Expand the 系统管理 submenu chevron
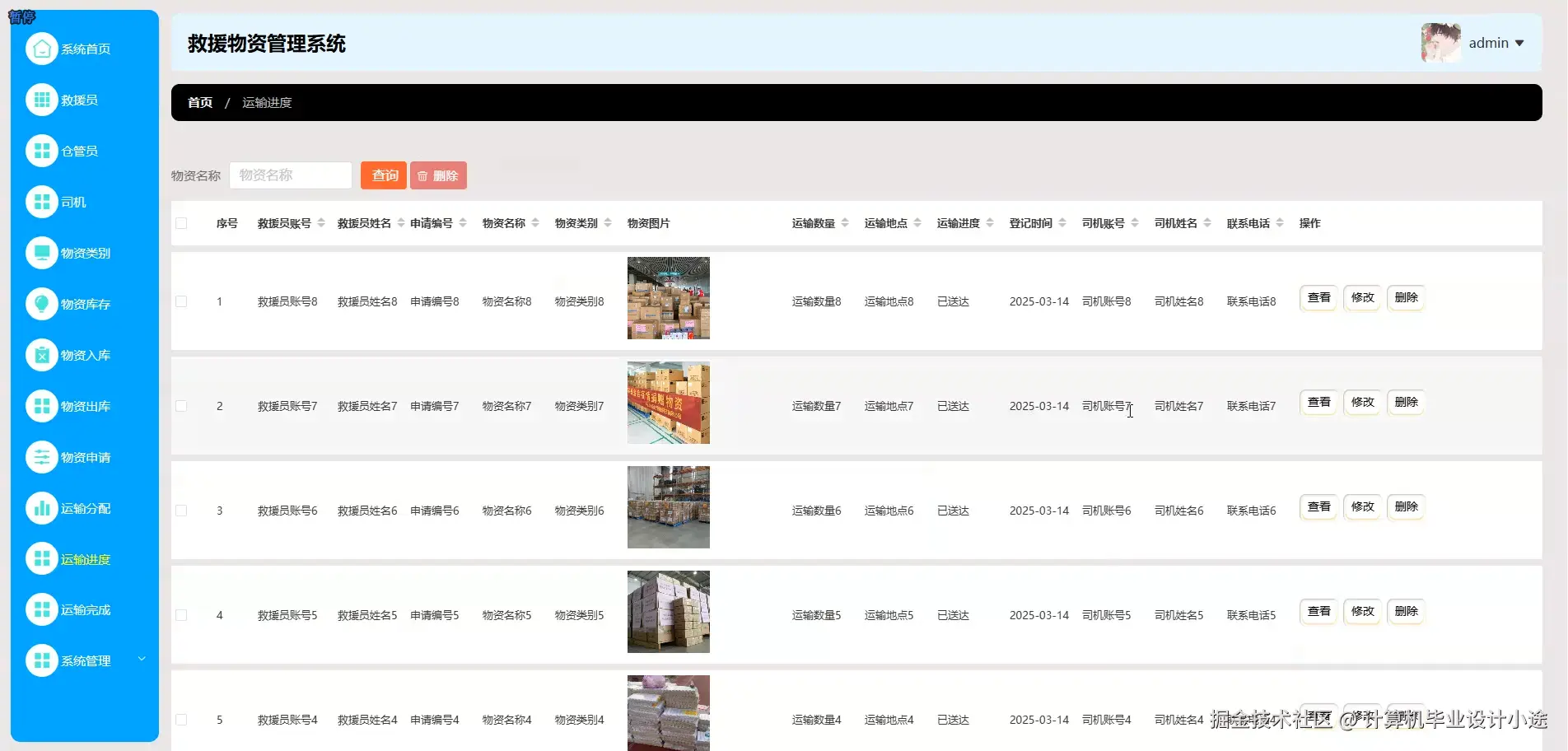Screen dimensions: 1568x751 142,659
